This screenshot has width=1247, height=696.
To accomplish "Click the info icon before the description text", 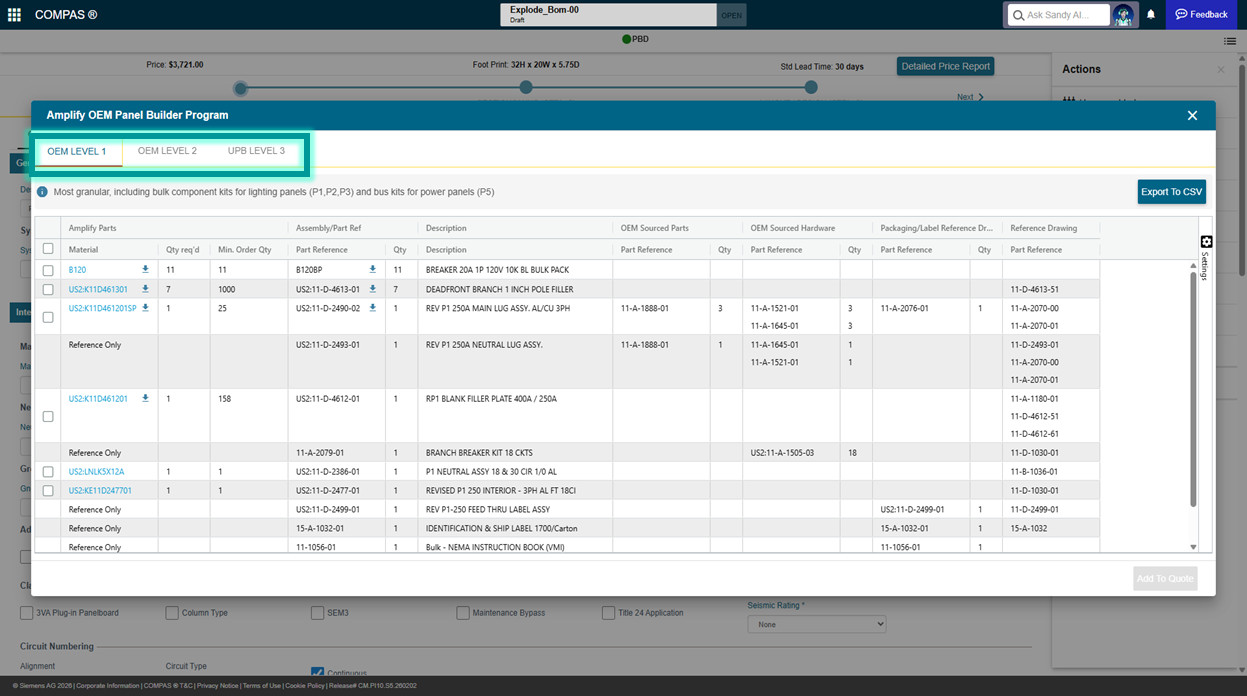I will coord(43,192).
